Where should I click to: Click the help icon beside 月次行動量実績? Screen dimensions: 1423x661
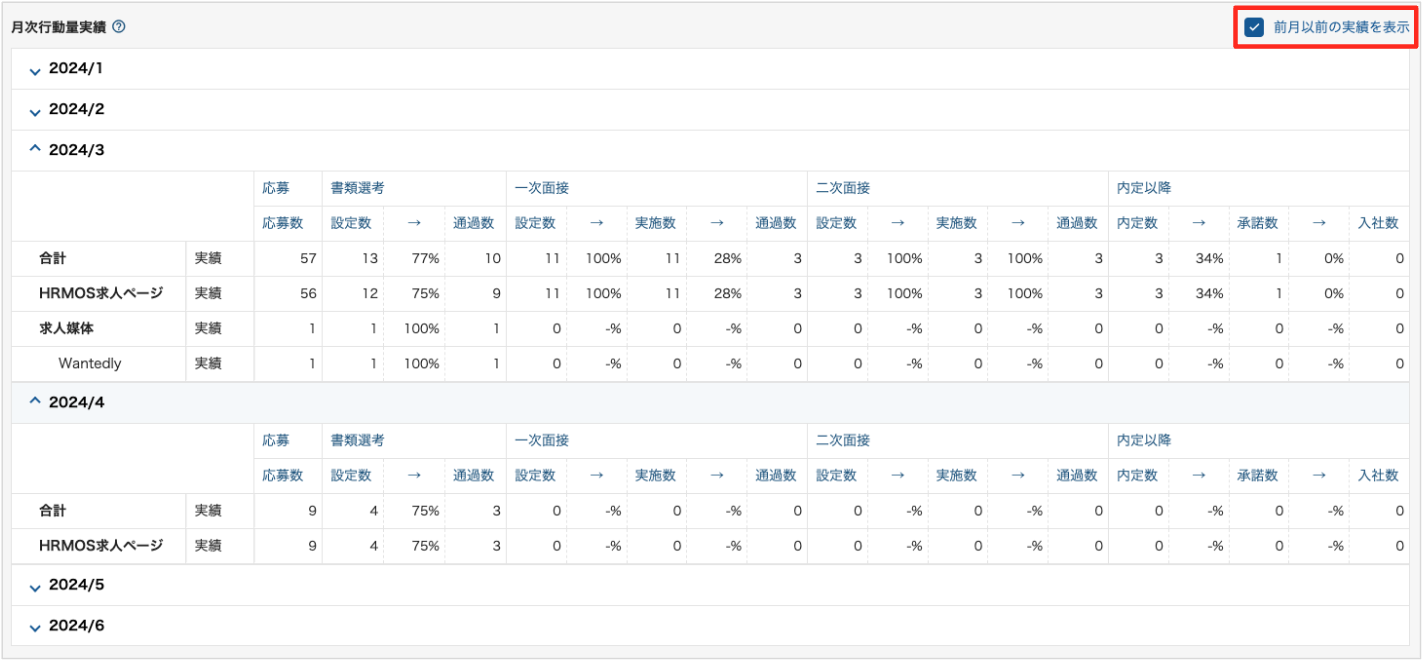[x=119, y=27]
